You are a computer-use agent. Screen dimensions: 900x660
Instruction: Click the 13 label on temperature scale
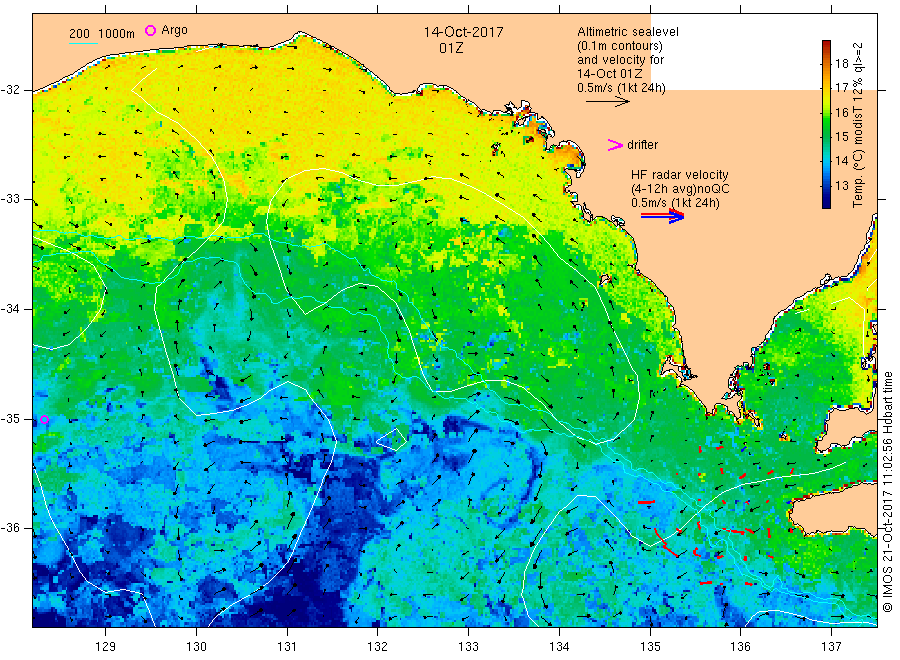tap(841, 185)
